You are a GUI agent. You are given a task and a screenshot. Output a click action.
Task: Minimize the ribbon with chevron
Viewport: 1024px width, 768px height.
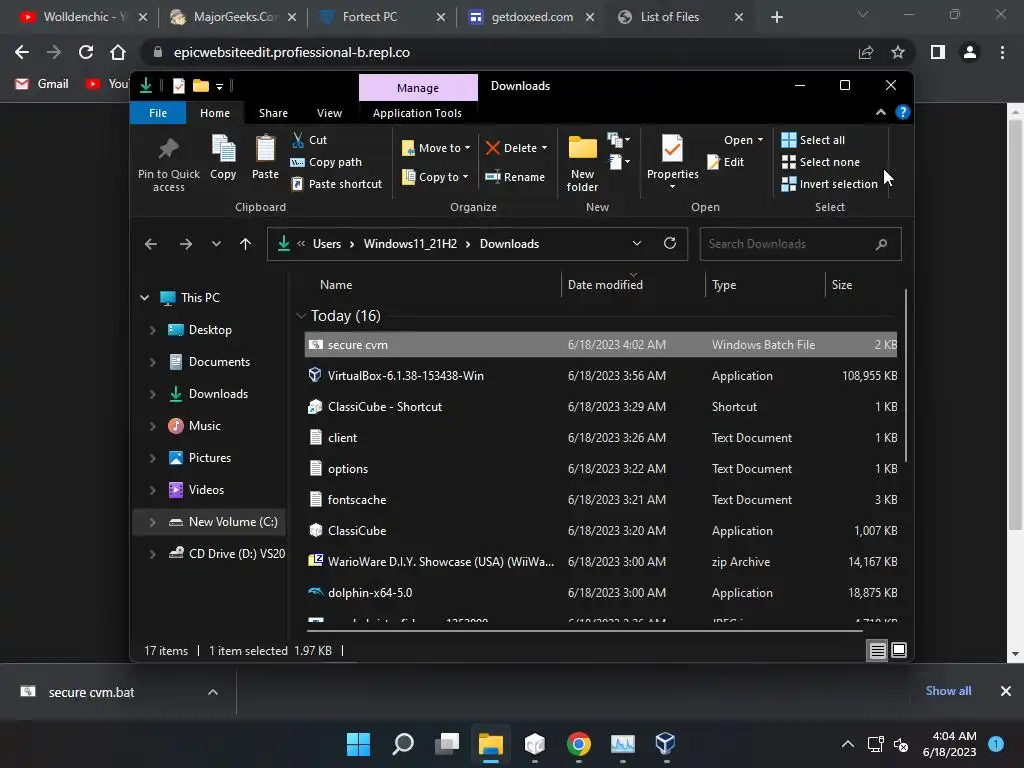coord(880,112)
